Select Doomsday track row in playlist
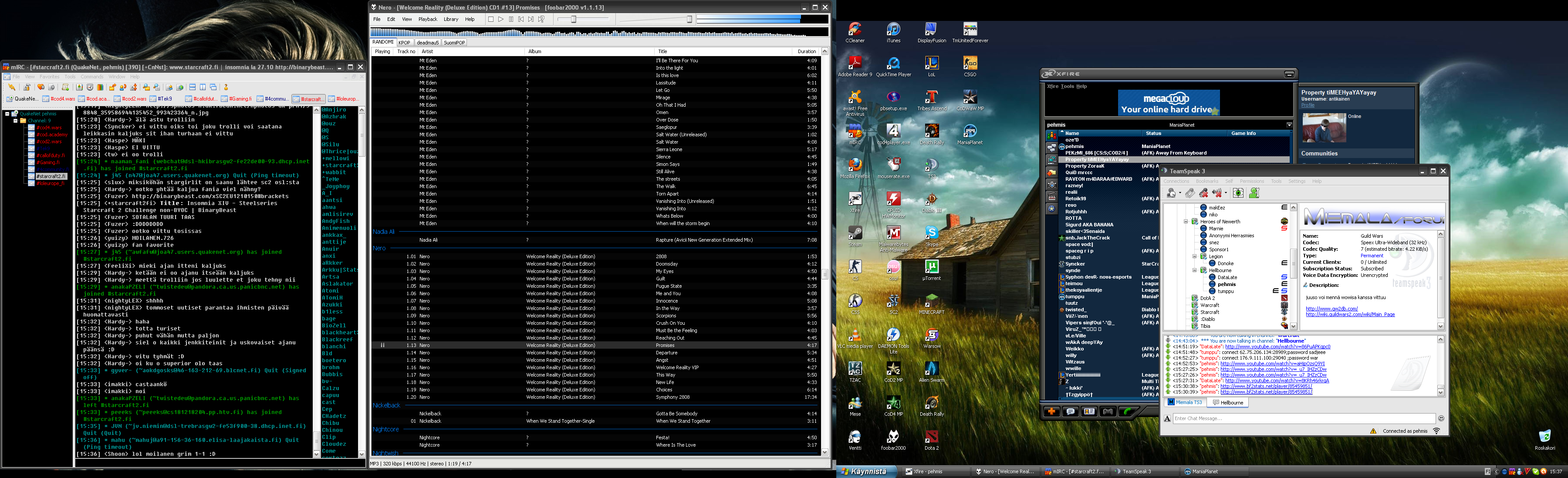1568x478 pixels. tap(595, 264)
